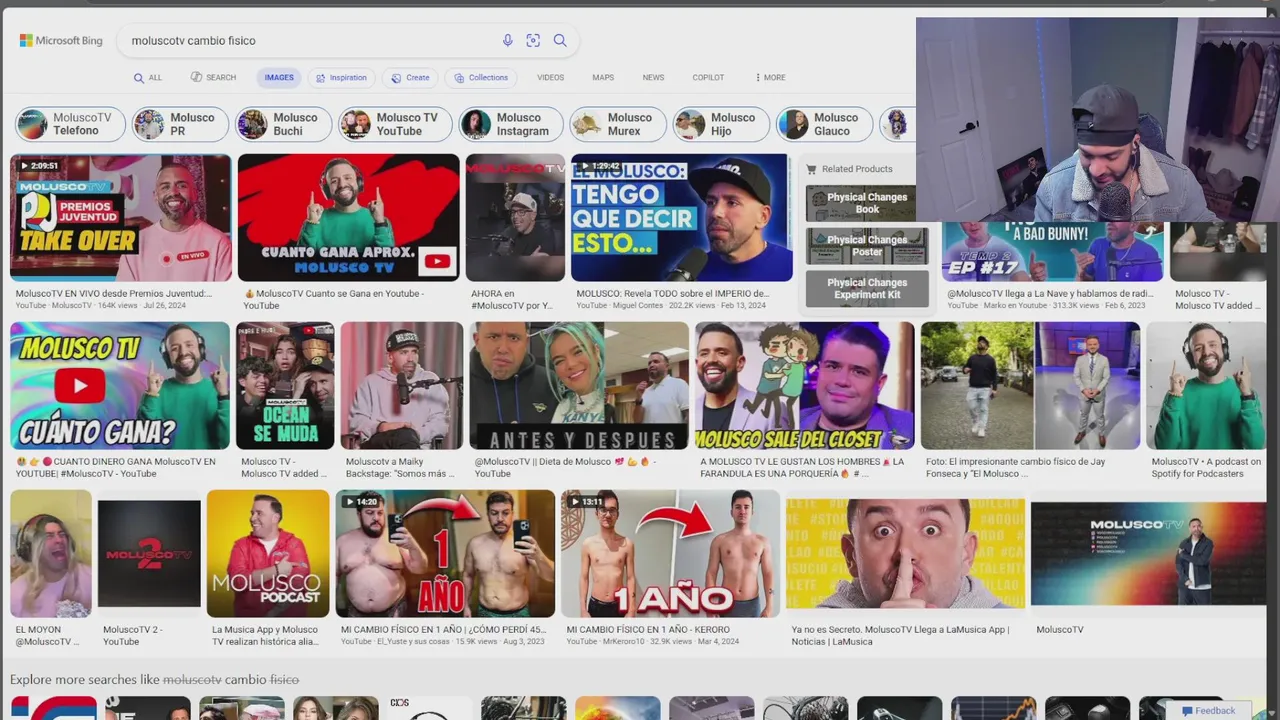Select the IMAGES tab
The width and height of the screenshot is (1280, 720).
click(x=279, y=78)
